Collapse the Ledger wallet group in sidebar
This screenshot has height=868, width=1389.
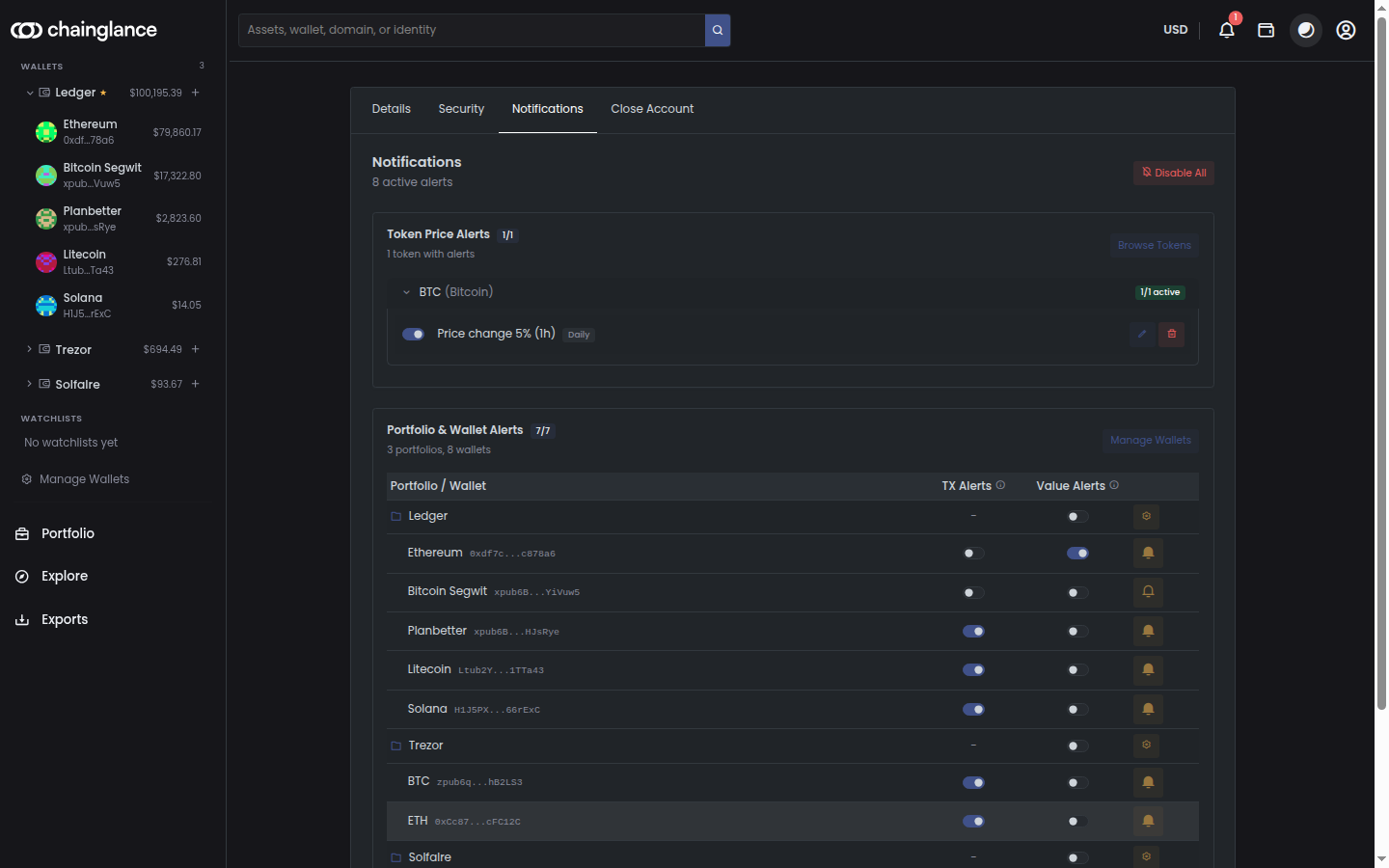tap(30, 93)
